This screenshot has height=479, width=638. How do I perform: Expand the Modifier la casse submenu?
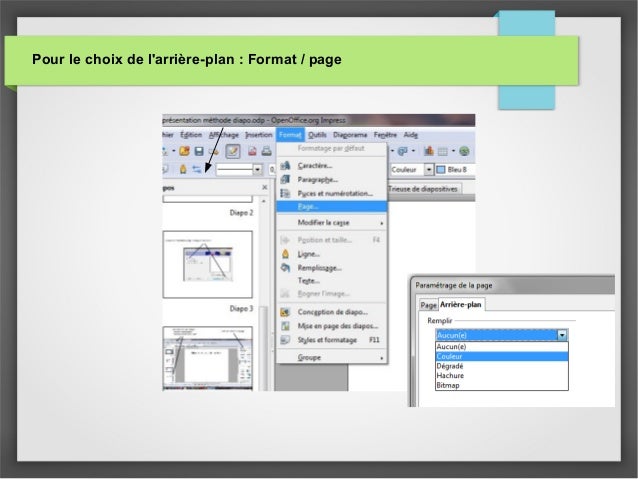click(332, 223)
